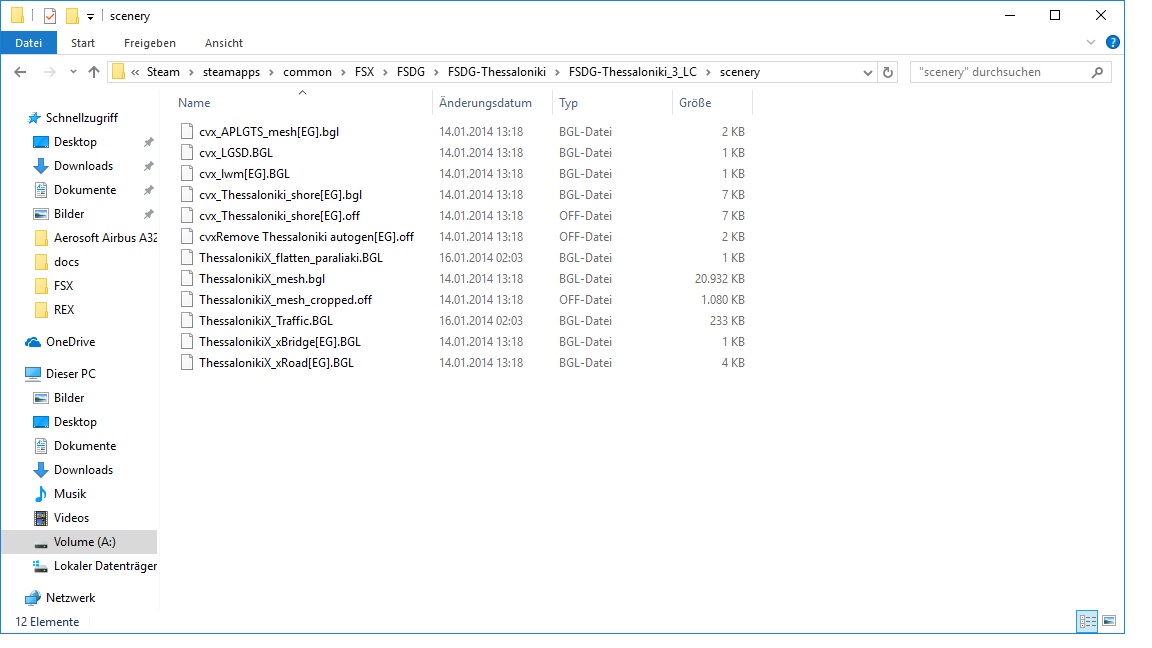Switch to large thumbnails view icon
This screenshot has width=1152, height=648.
1108,621
